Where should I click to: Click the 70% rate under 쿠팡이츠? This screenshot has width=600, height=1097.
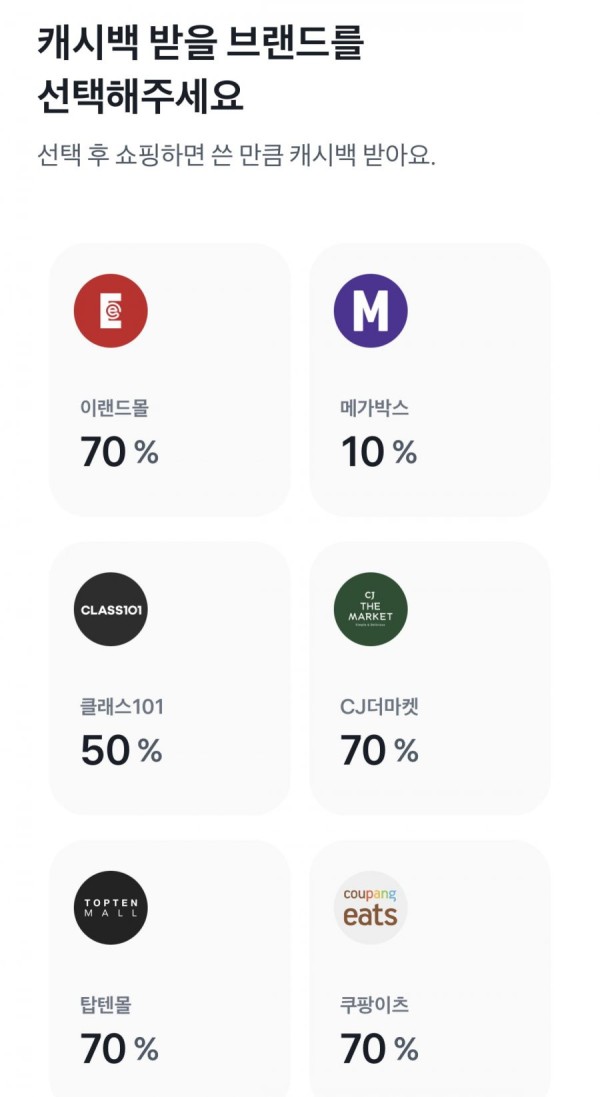click(x=380, y=1049)
